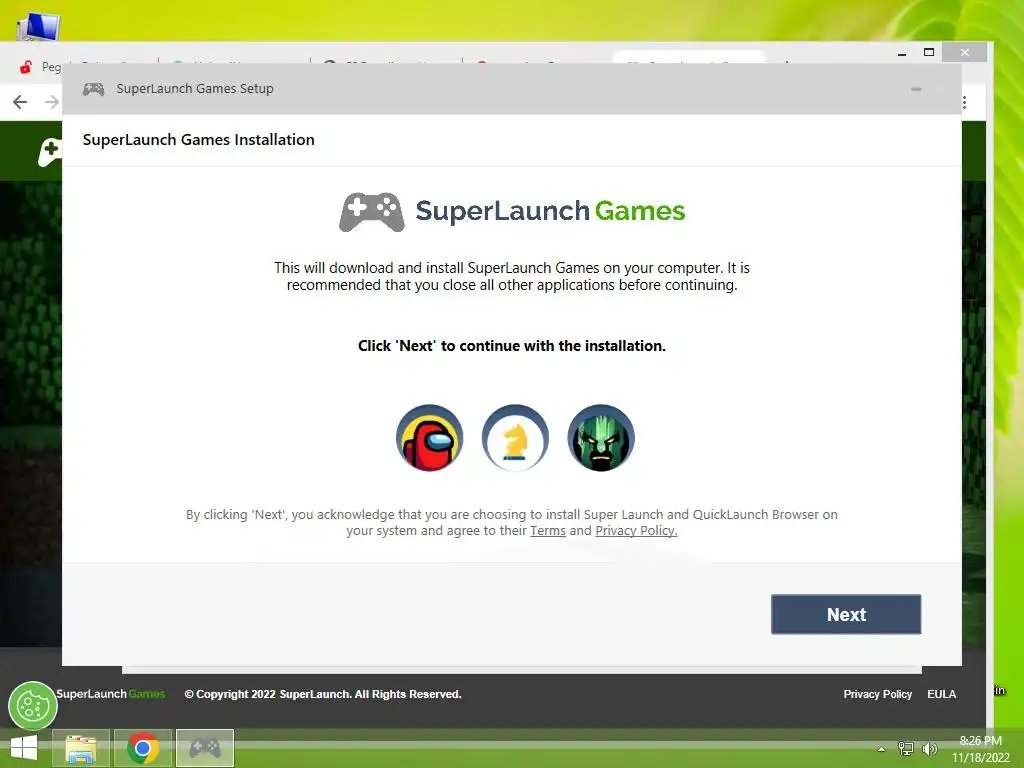
Task: Click the gamepad icon in installer title bar
Action: (93, 89)
